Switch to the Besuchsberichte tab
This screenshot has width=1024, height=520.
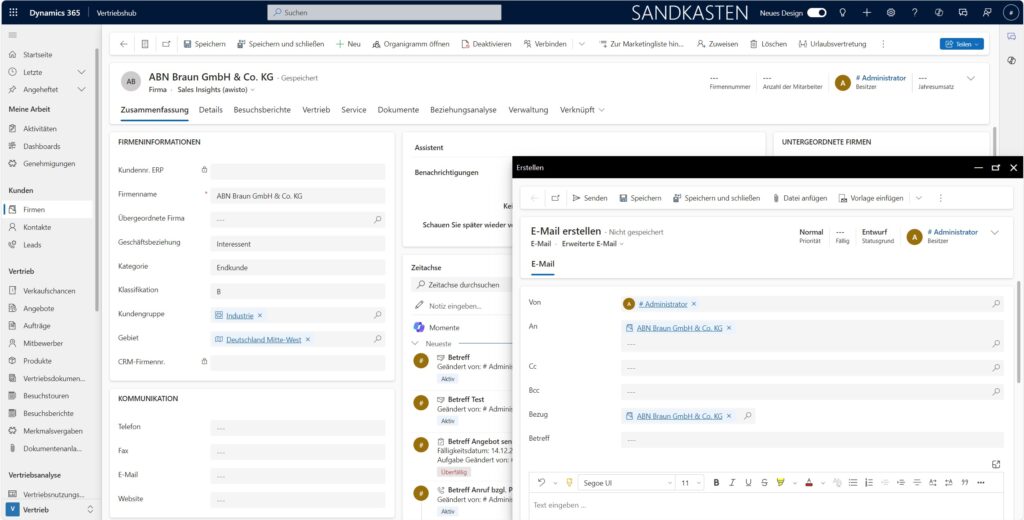click(x=262, y=110)
